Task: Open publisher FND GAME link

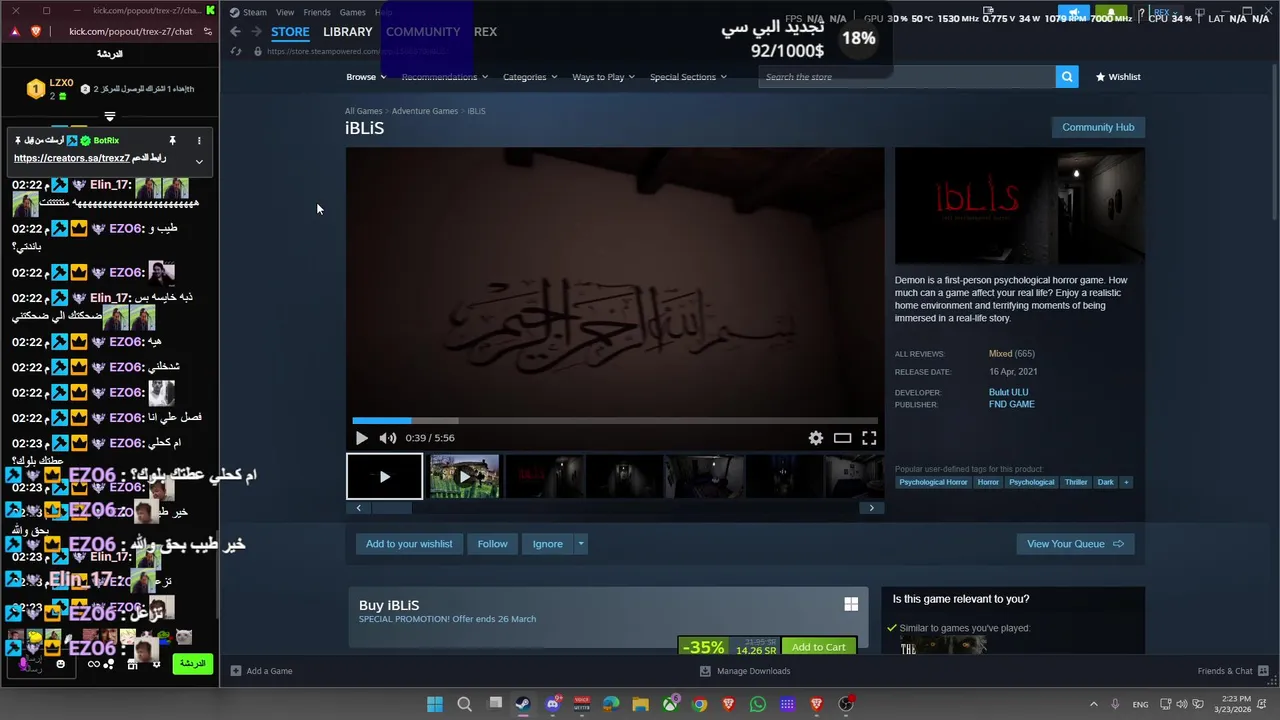Action: pos(1011,404)
